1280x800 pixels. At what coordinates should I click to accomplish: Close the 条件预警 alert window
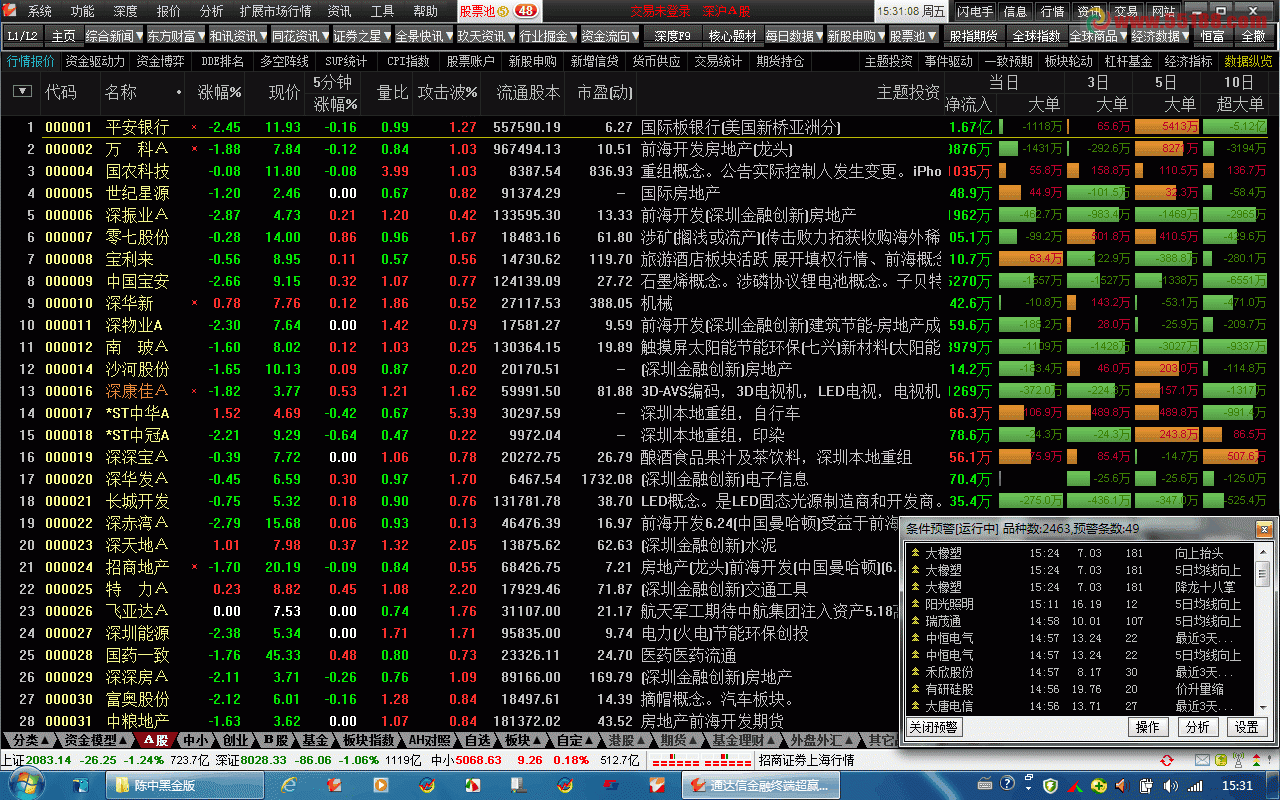pos(1265,528)
